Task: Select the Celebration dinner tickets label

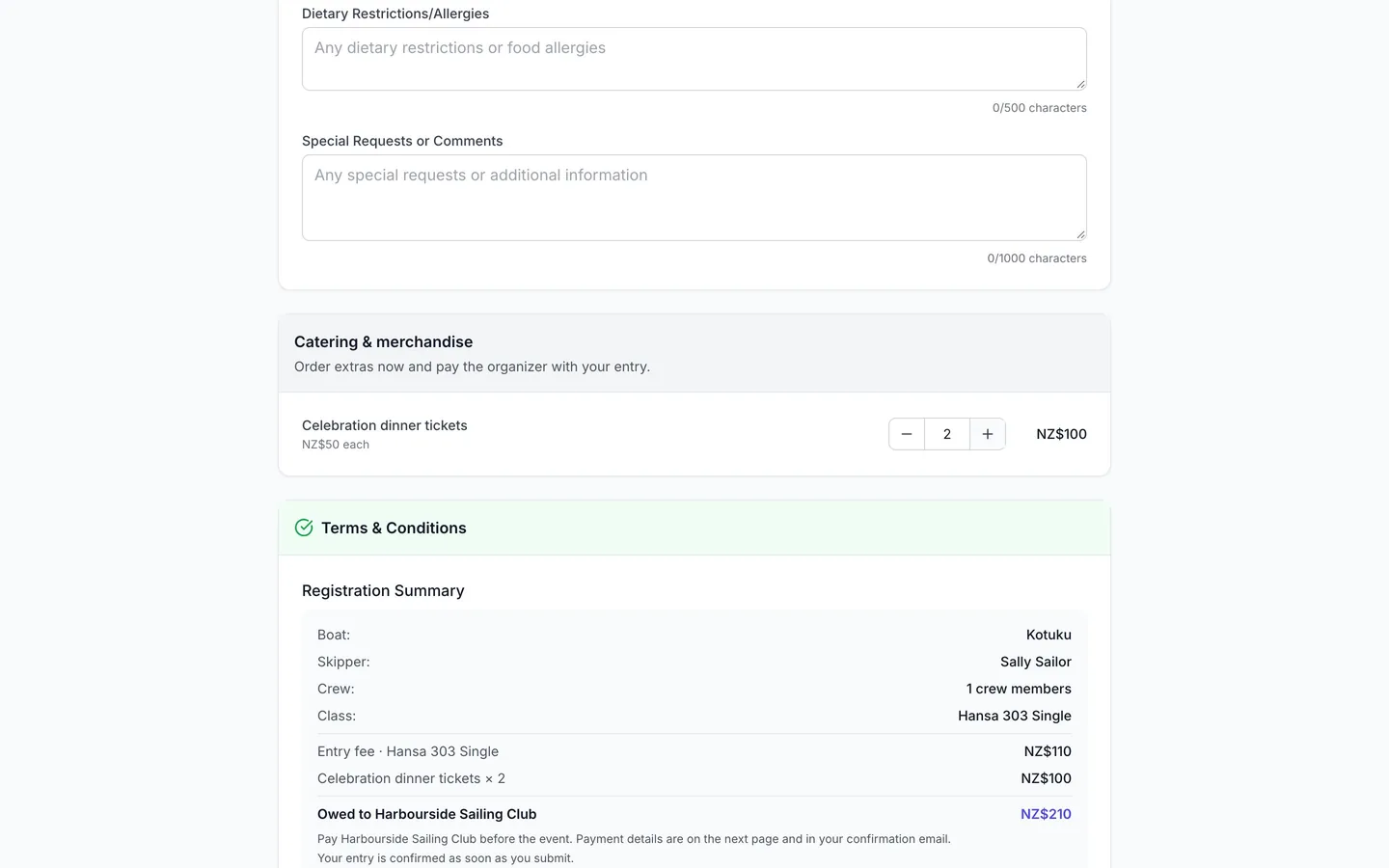Action: [385, 425]
